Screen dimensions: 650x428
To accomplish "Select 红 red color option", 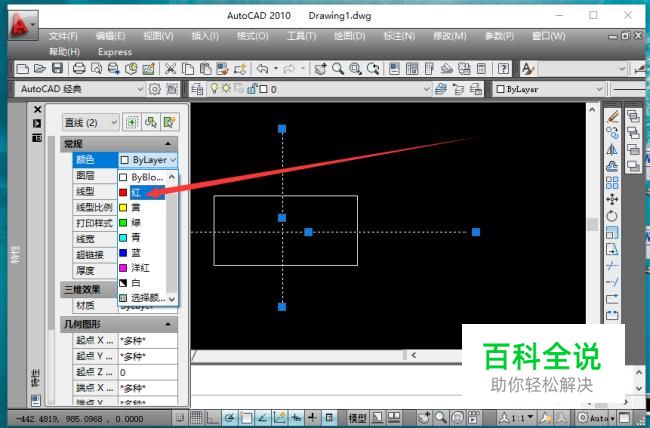I will click(x=143, y=192).
